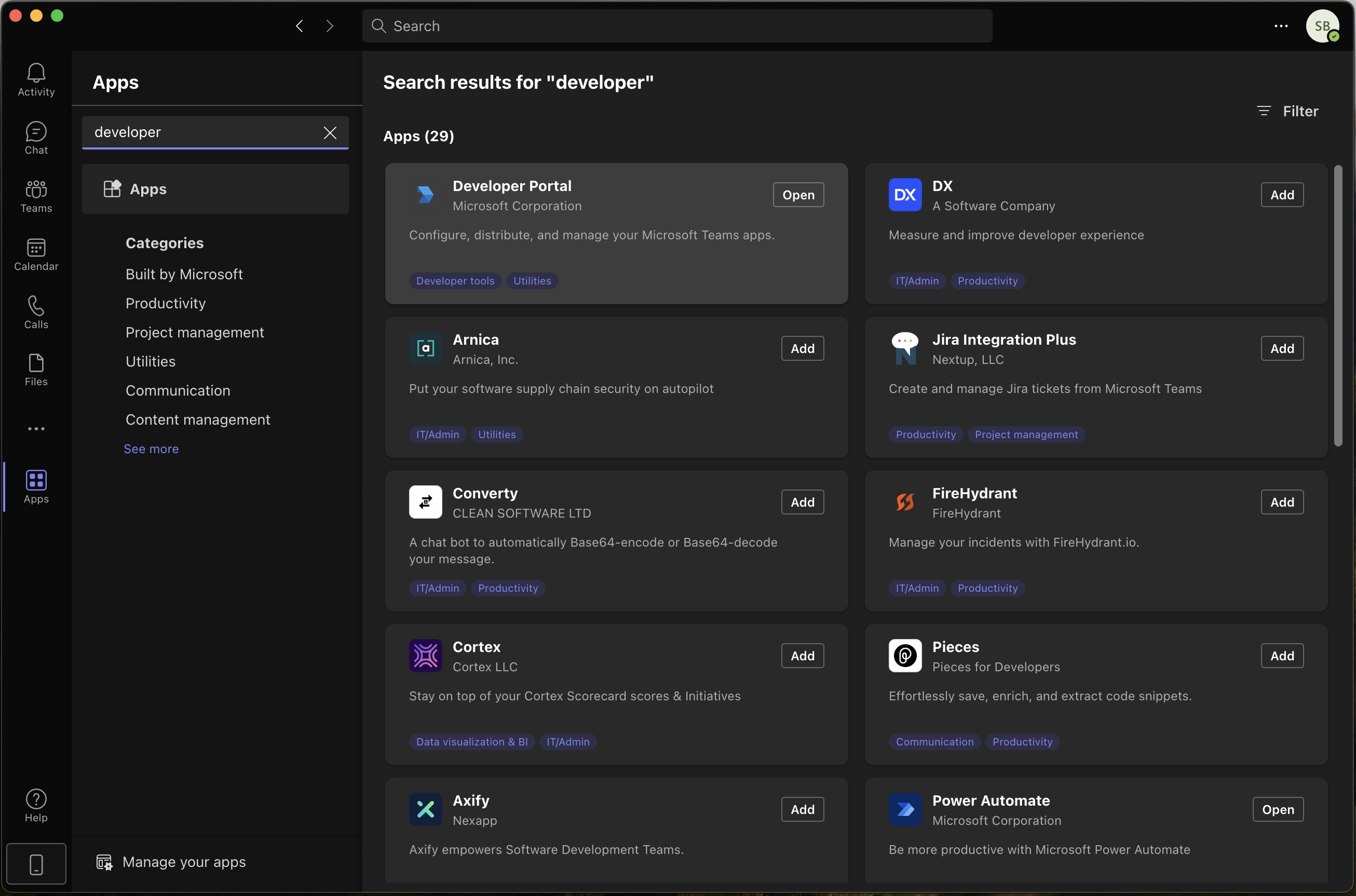Image resolution: width=1356 pixels, height=896 pixels.
Task: Click the Jira Integration Plus icon
Action: (x=905, y=348)
